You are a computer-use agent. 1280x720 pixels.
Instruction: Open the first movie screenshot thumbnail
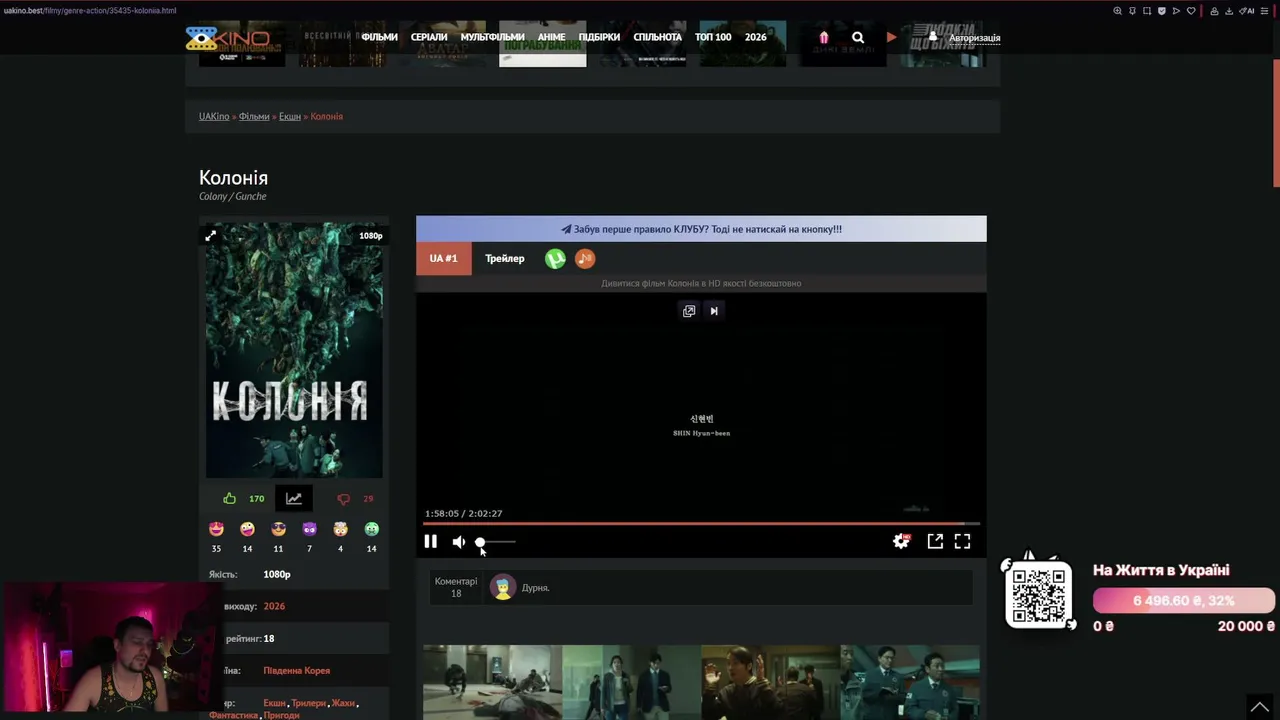492,682
